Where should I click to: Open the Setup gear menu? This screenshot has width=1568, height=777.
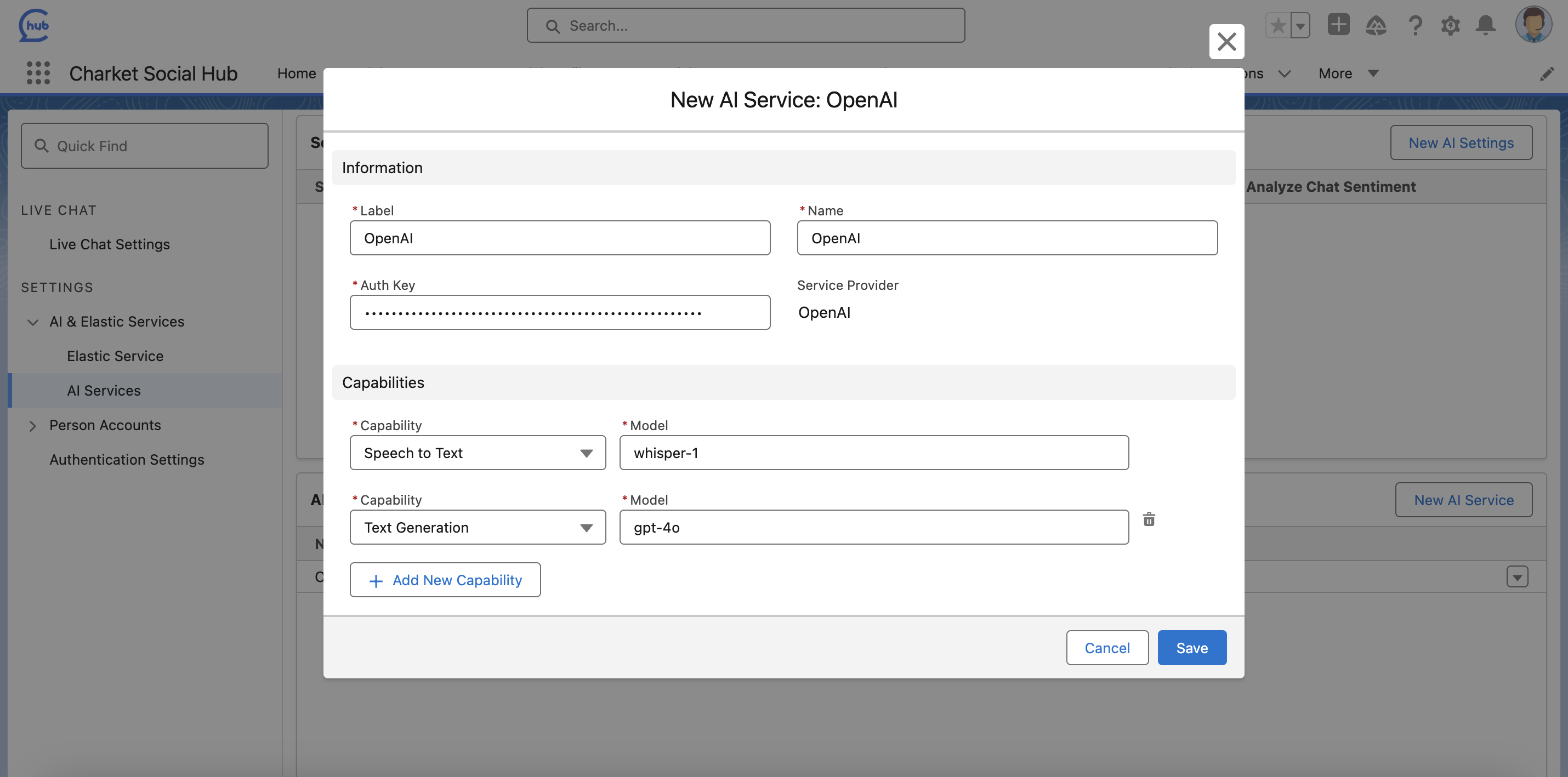[x=1450, y=26]
